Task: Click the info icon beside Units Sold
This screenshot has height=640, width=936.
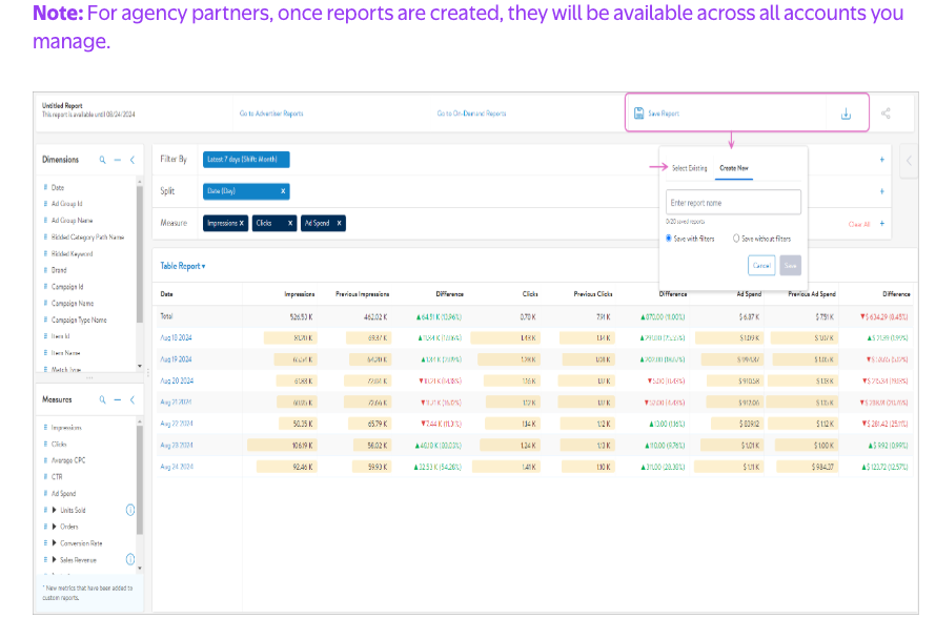Action: 130,510
